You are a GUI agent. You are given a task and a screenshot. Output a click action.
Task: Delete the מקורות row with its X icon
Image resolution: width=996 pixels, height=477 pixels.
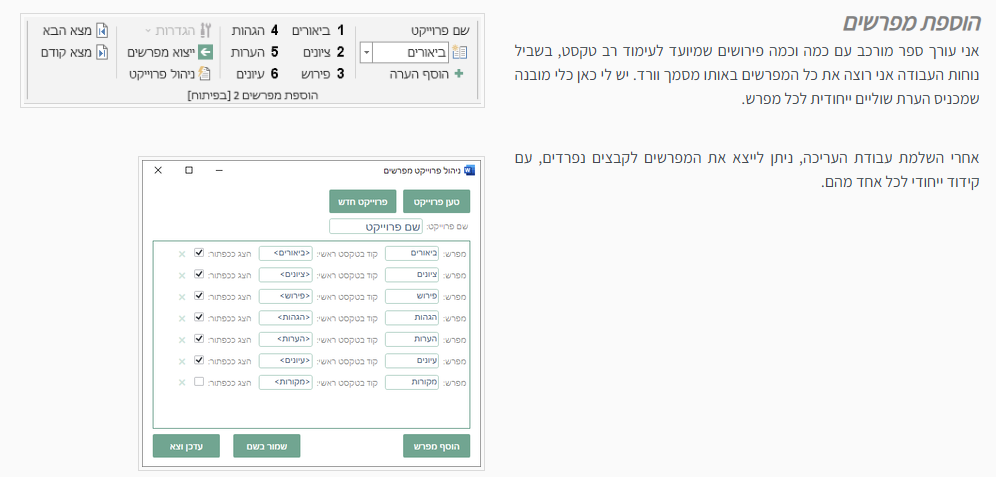pos(182,382)
